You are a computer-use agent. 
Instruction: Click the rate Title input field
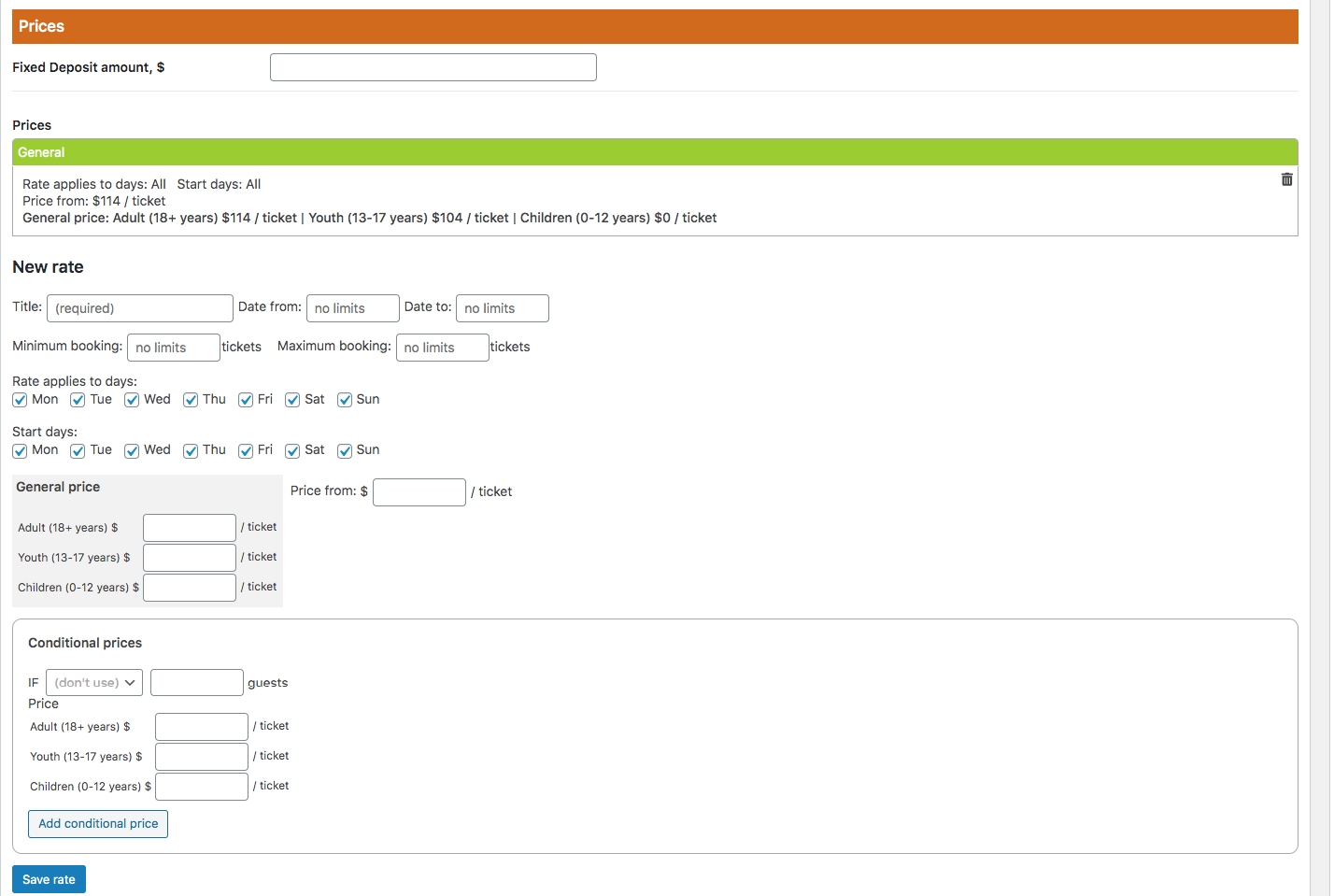click(x=139, y=308)
